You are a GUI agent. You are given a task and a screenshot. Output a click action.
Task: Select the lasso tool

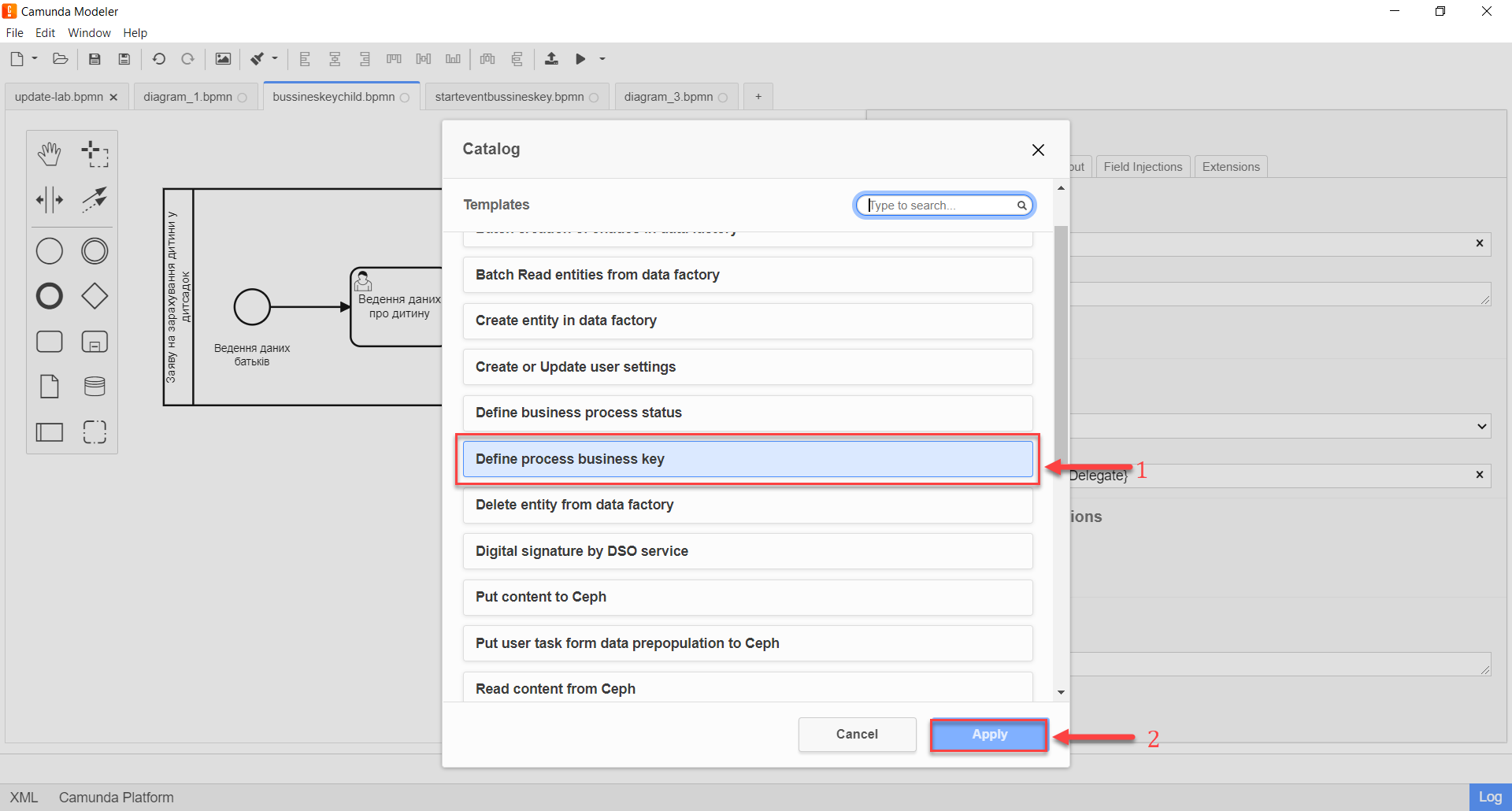94,154
